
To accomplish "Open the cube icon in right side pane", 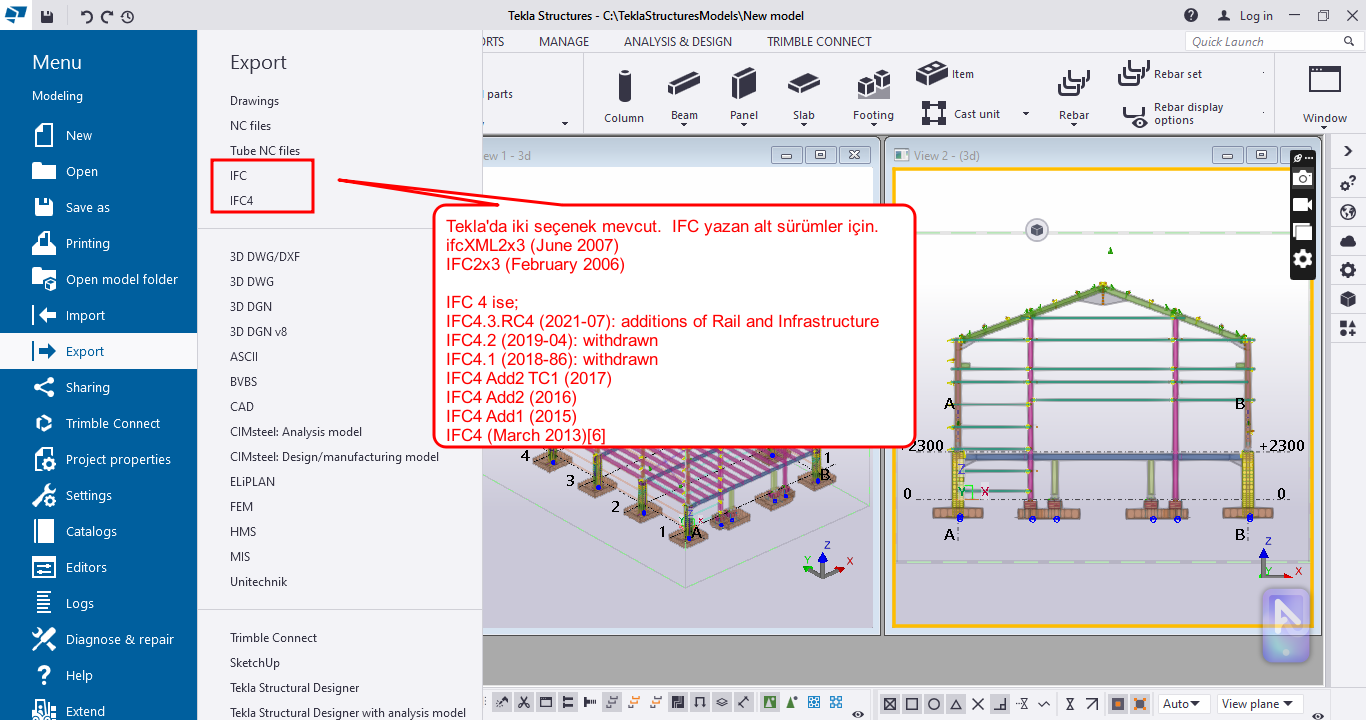I will pyautogui.click(x=1348, y=299).
